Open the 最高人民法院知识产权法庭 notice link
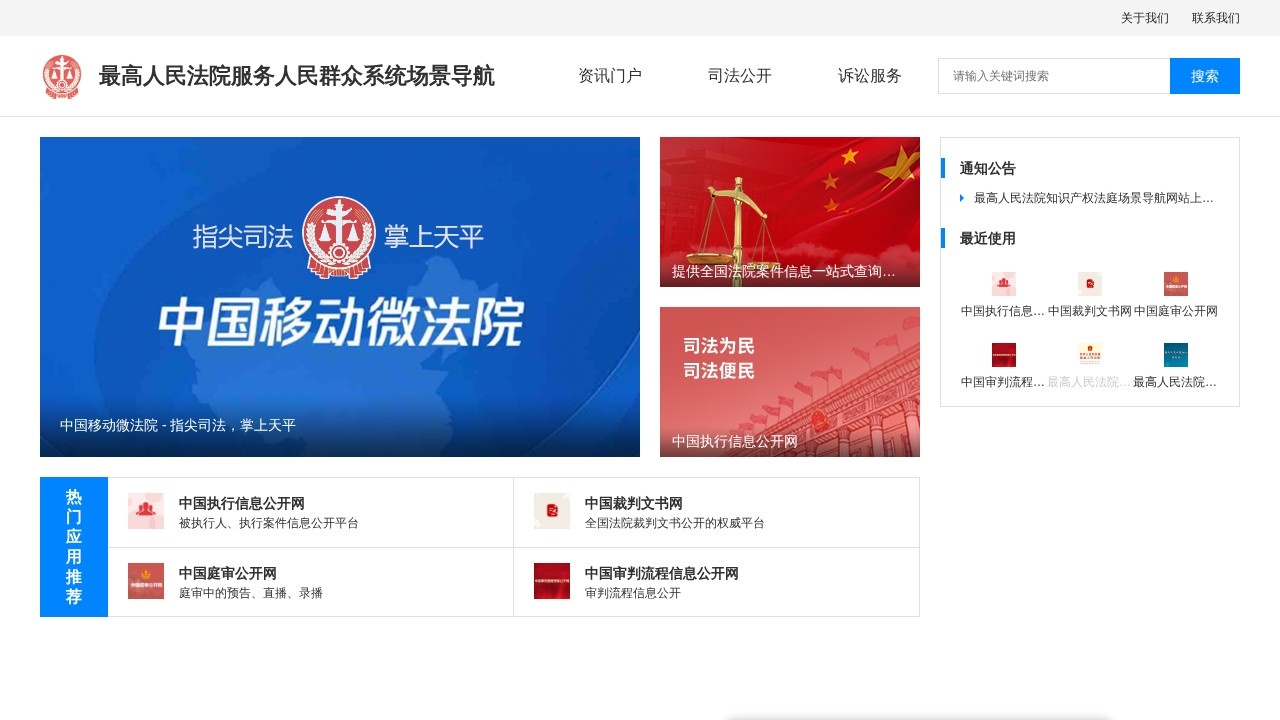The image size is (1280, 720). point(1094,198)
